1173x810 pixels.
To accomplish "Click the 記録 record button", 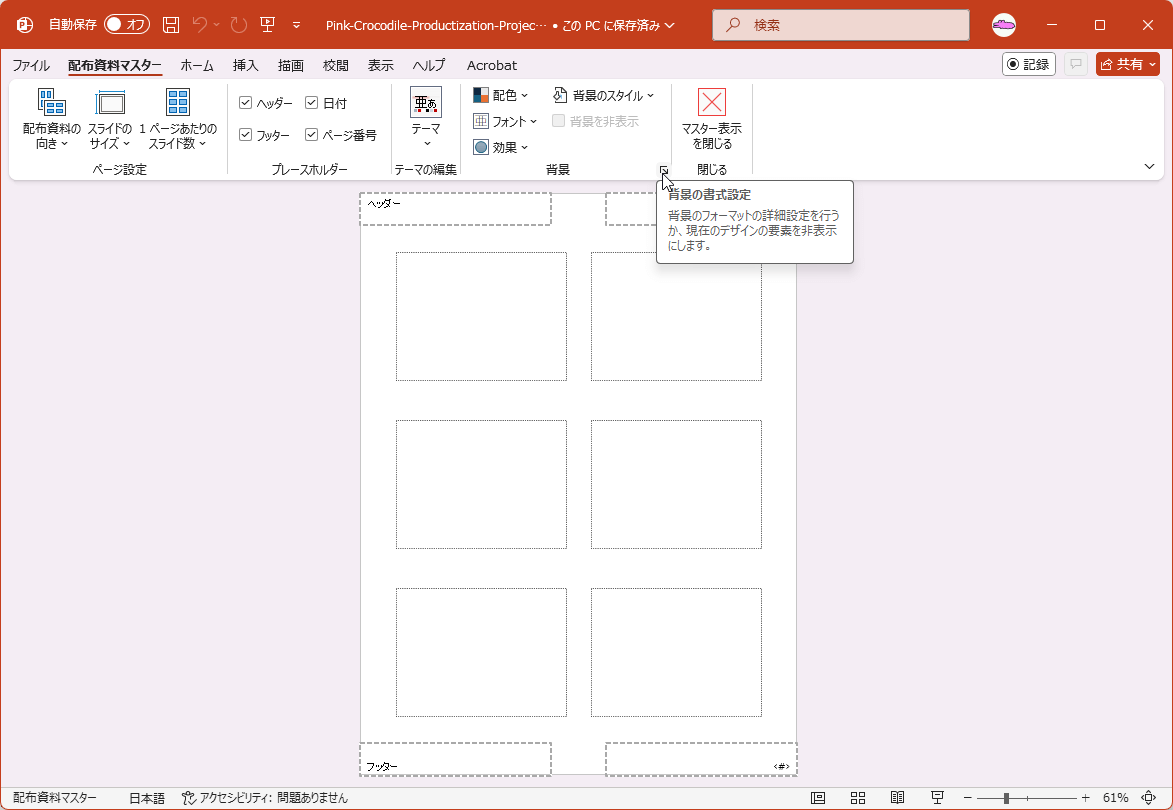I will tap(1028, 64).
